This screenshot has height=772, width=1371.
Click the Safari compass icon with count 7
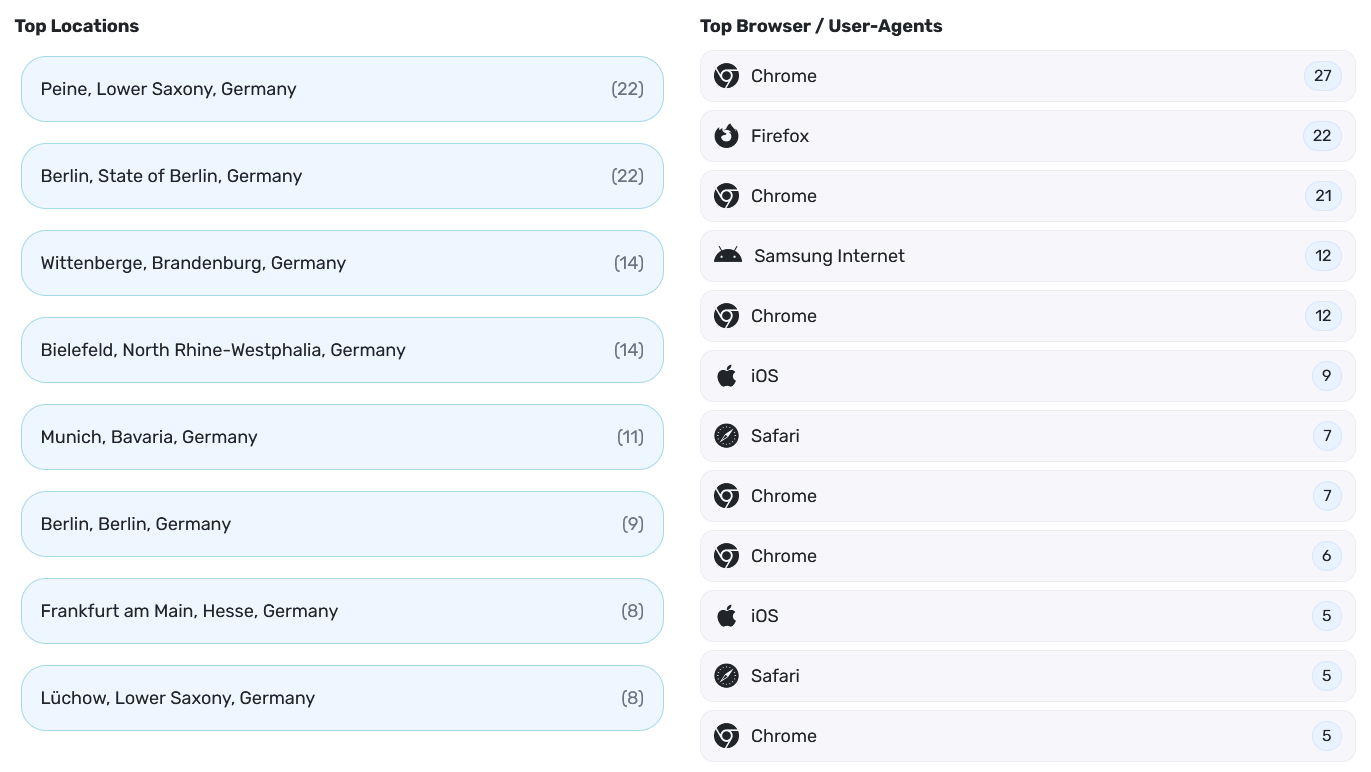tap(726, 436)
